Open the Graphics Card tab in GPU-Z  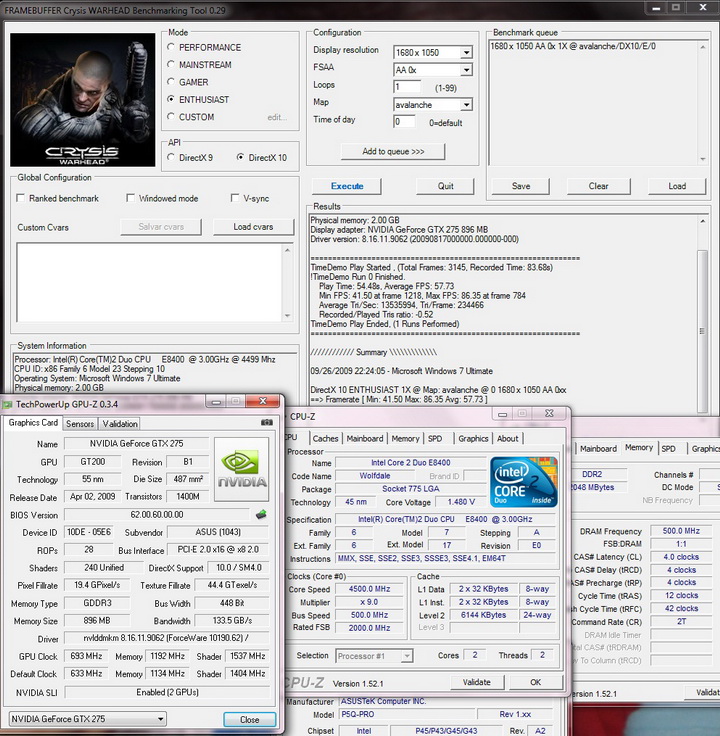33,422
